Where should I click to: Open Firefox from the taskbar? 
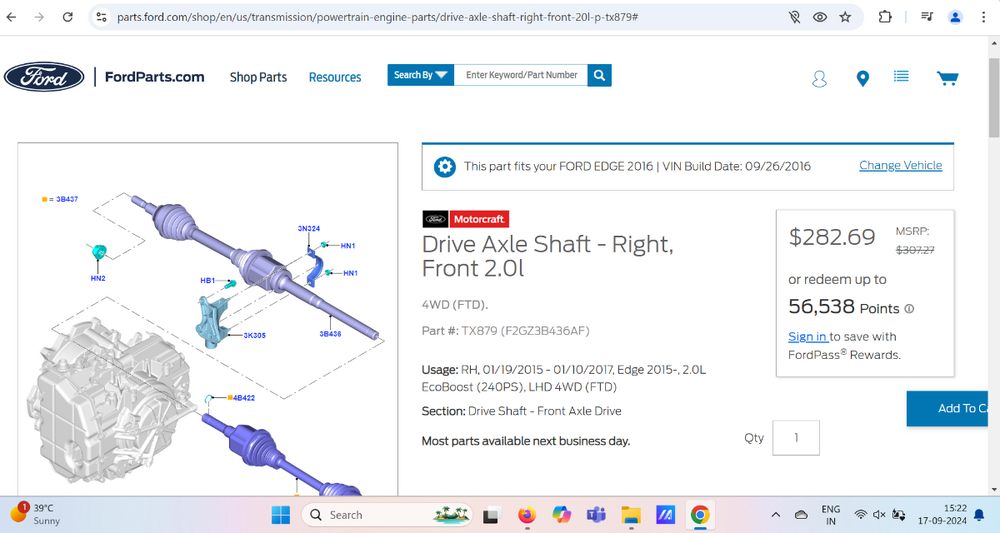click(527, 515)
